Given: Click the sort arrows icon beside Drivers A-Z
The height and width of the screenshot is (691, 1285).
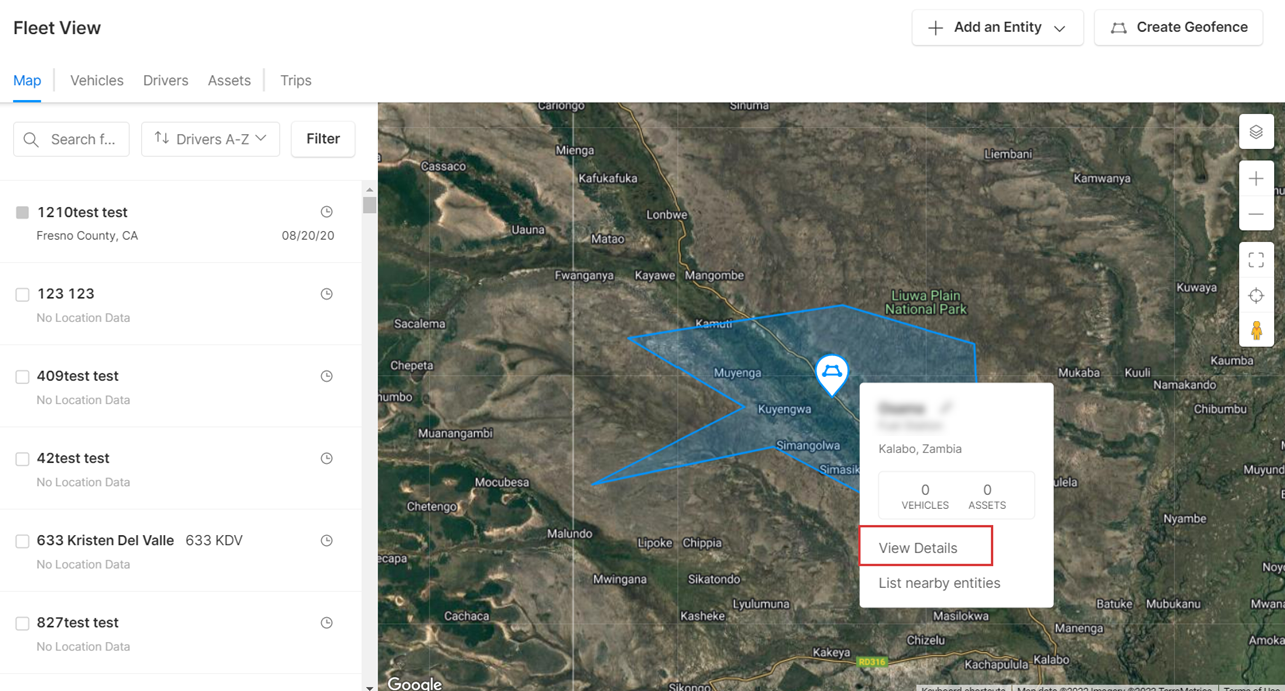Looking at the screenshot, I should click(161, 138).
